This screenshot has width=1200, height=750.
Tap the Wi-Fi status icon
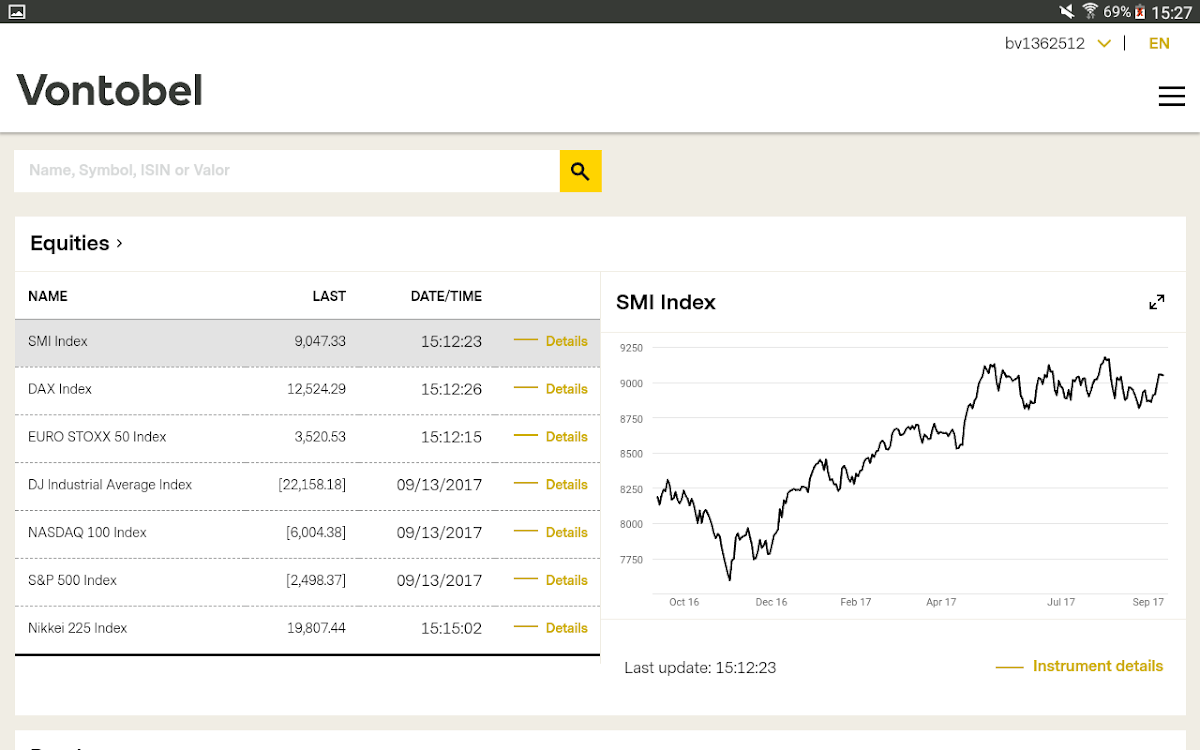tap(1090, 12)
